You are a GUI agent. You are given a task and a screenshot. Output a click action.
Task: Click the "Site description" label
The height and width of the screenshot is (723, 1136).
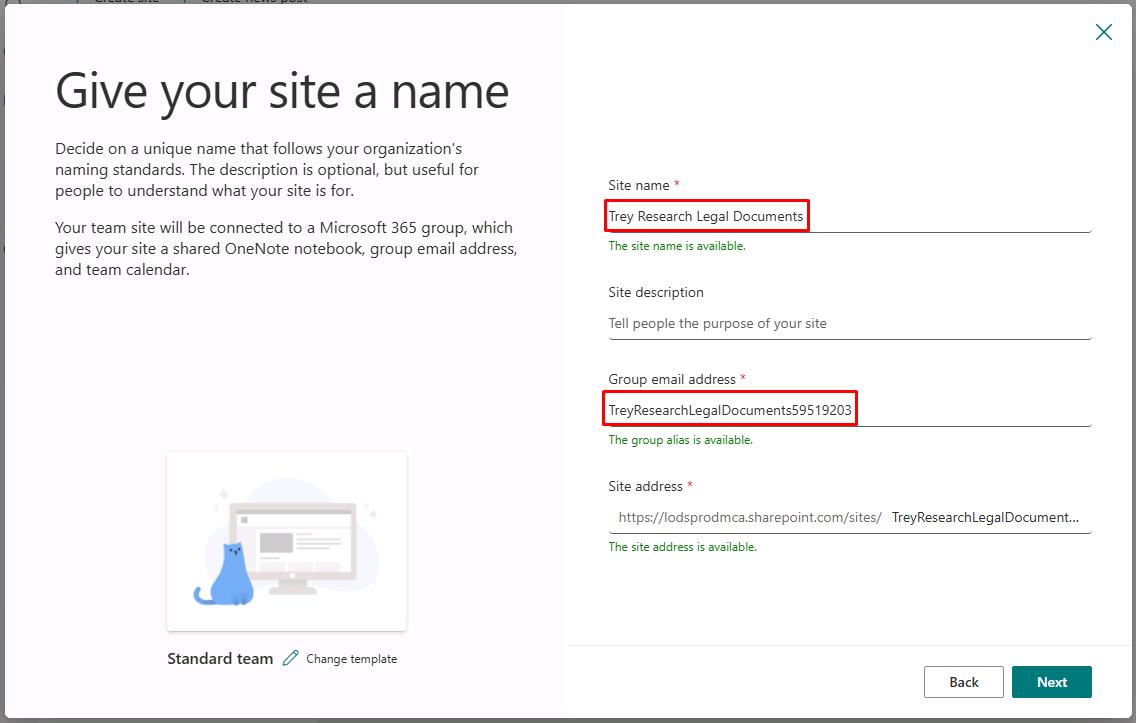pyautogui.click(x=656, y=292)
